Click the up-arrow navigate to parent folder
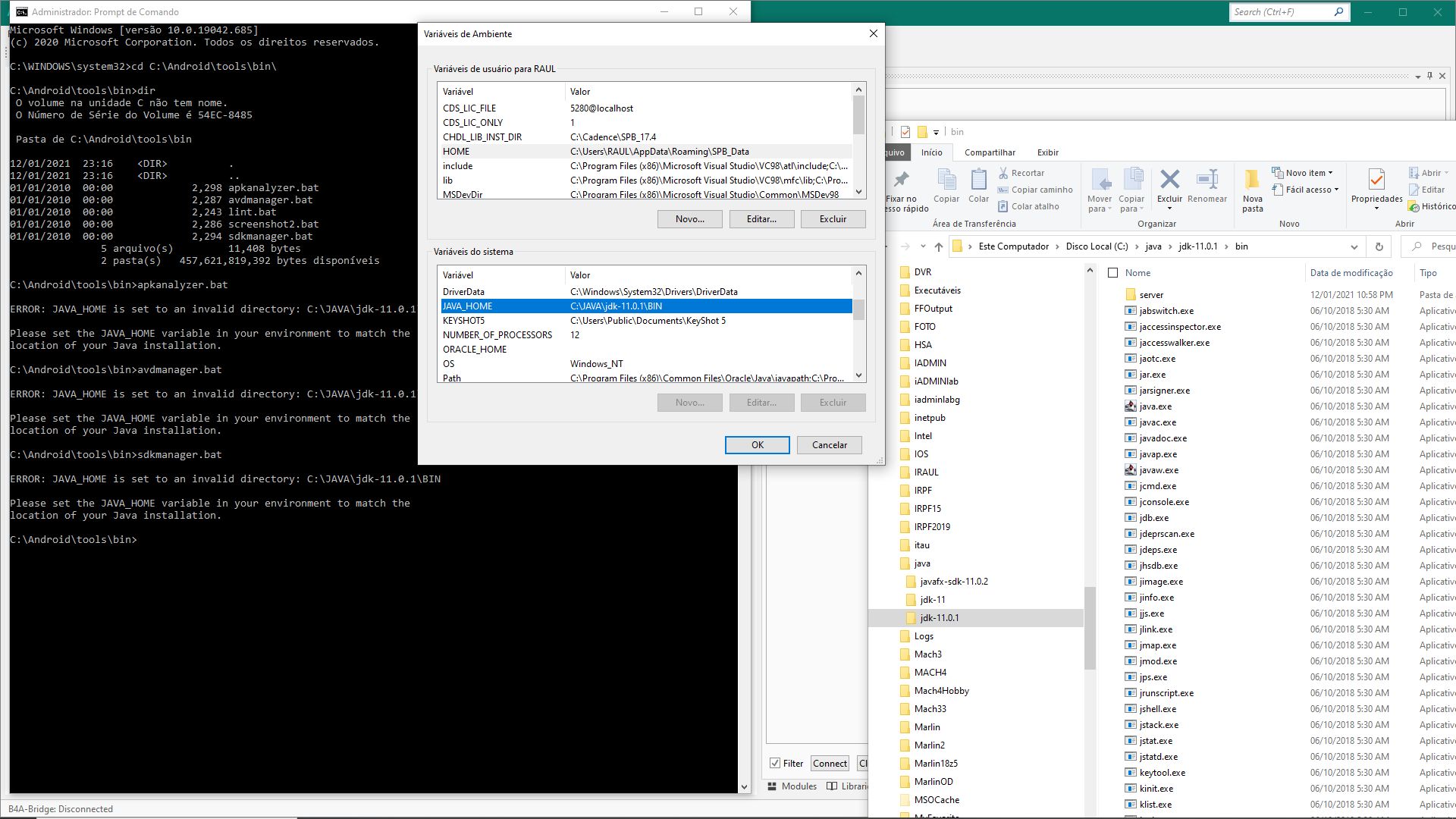 [x=939, y=246]
